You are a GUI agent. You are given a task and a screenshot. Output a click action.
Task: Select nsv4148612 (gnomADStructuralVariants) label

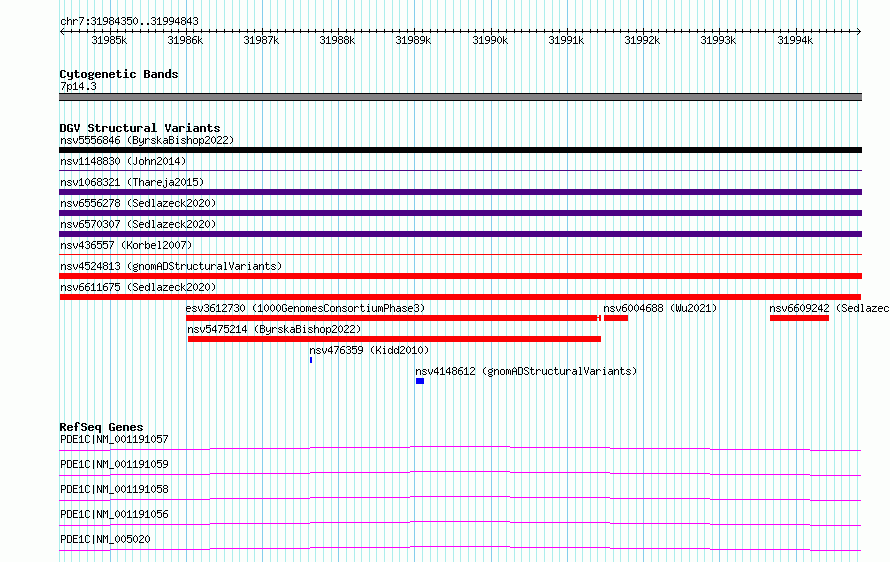tap(526, 371)
